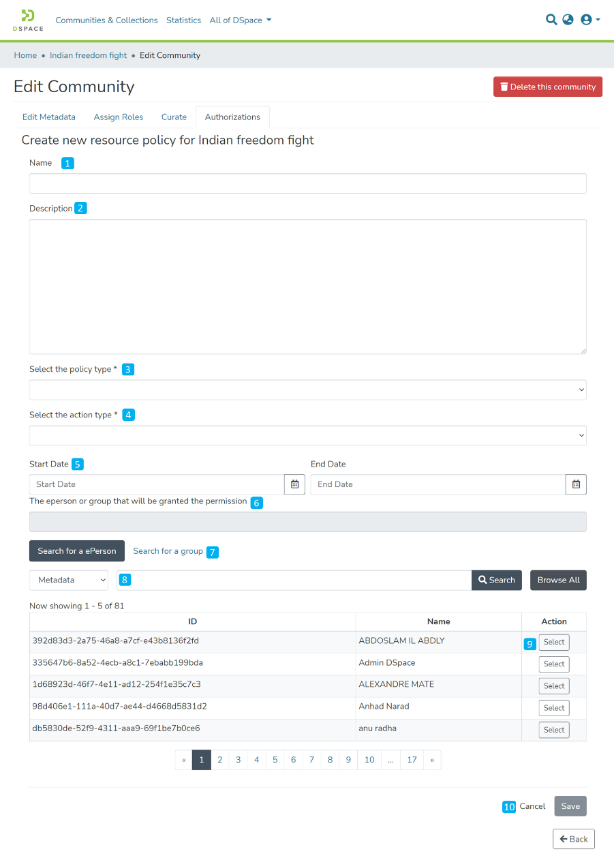This screenshot has width=614, height=856.
Task: Expand the All of DSpace menu
Action: tap(240, 20)
